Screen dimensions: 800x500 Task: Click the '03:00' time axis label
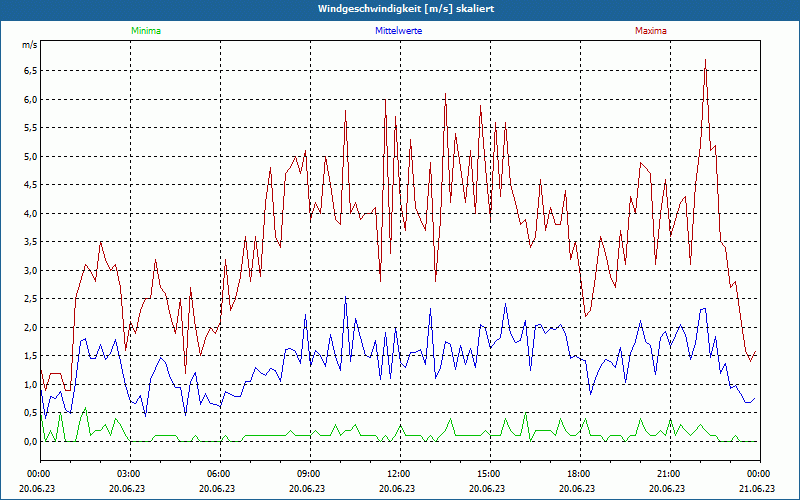pyautogui.click(x=128, y=474)
